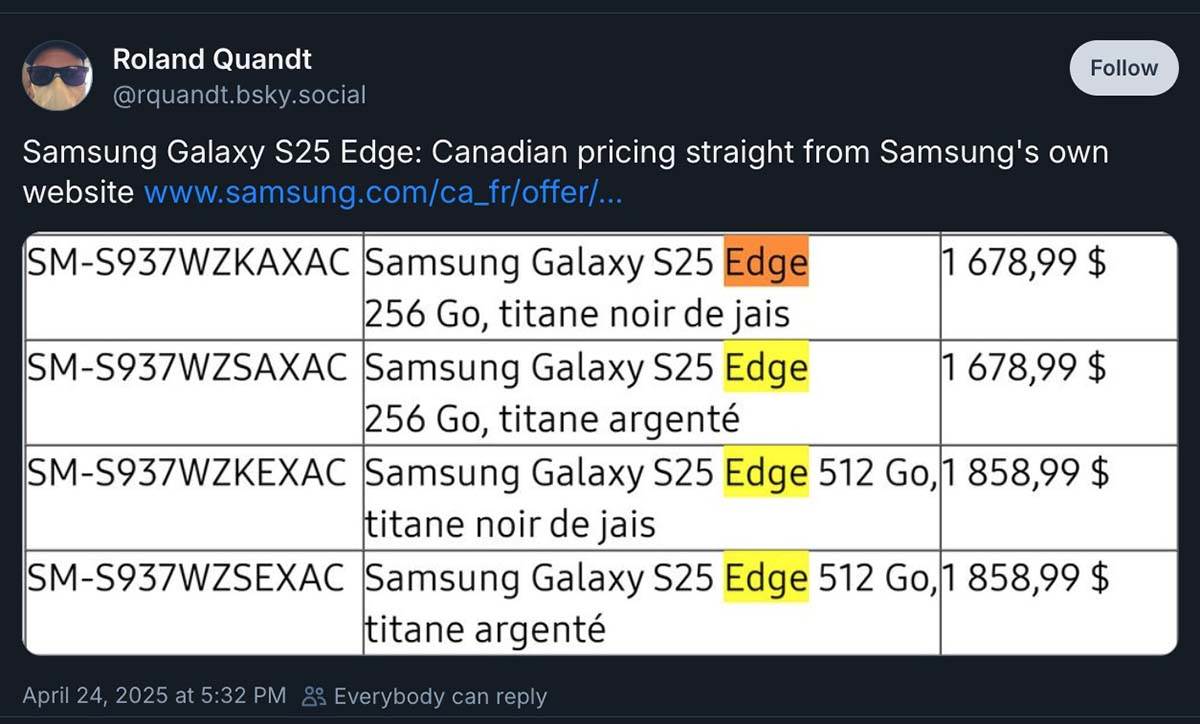Click the 256 Go, titane argenté description
1200x724 pixels.
[x=552, y=419]
